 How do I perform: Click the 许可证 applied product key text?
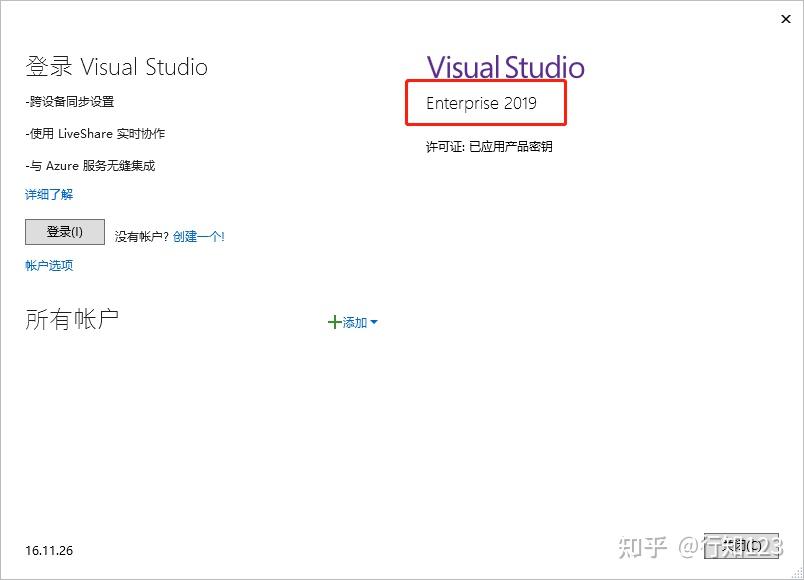(x=489, y=146)
